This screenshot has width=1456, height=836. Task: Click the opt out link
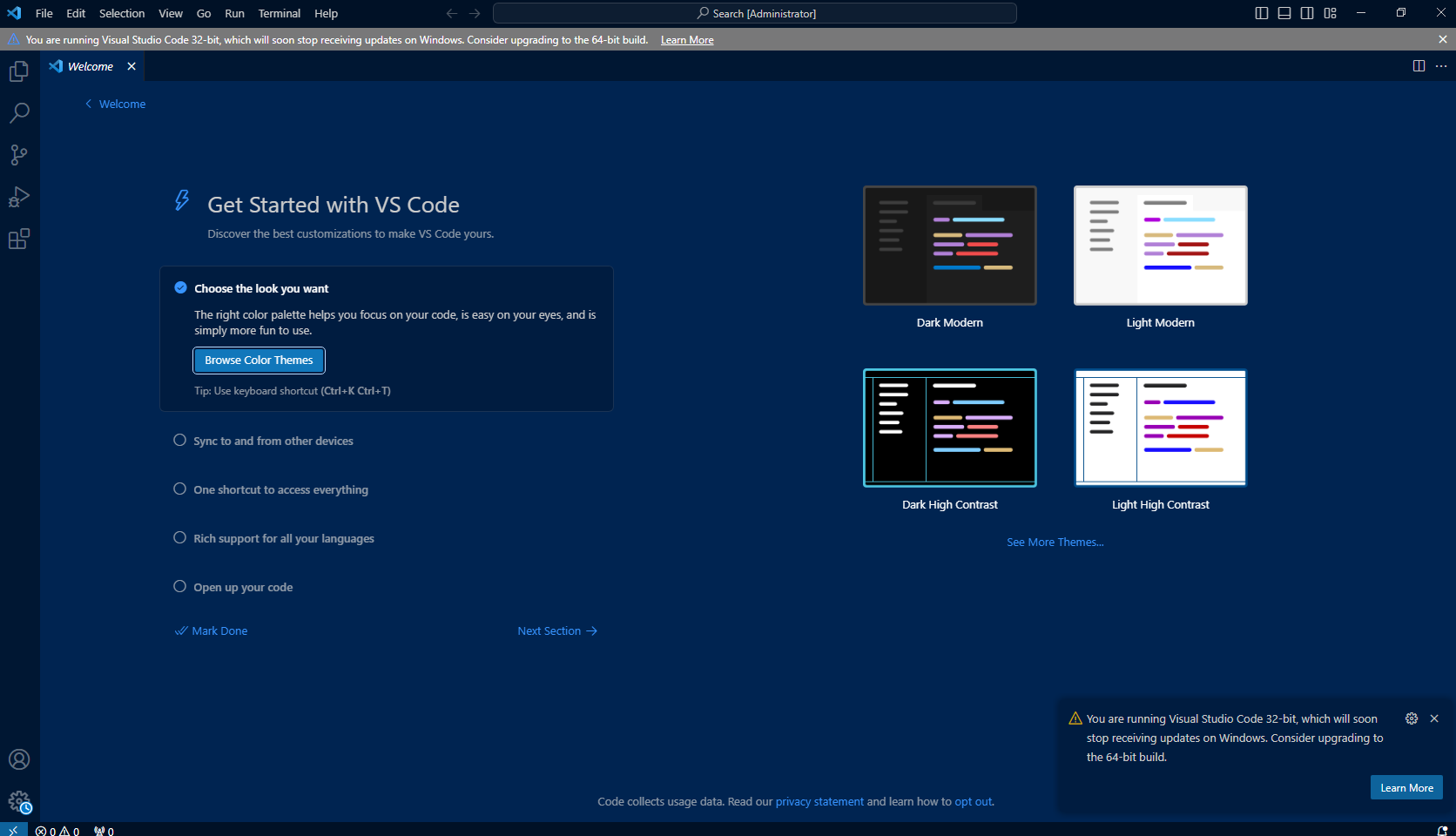point(974,801)
